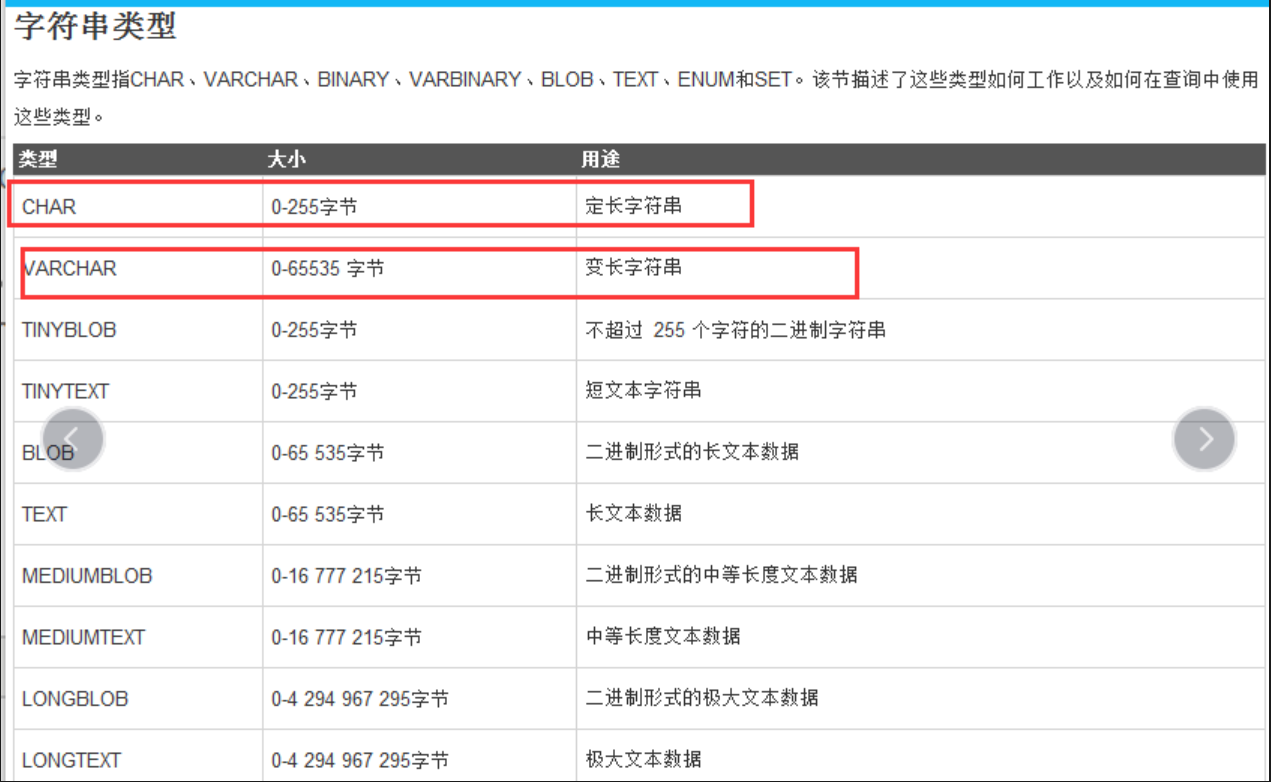Click the 极大文本数据 usage cell
1271x782 pixels.
coord(921,756)
